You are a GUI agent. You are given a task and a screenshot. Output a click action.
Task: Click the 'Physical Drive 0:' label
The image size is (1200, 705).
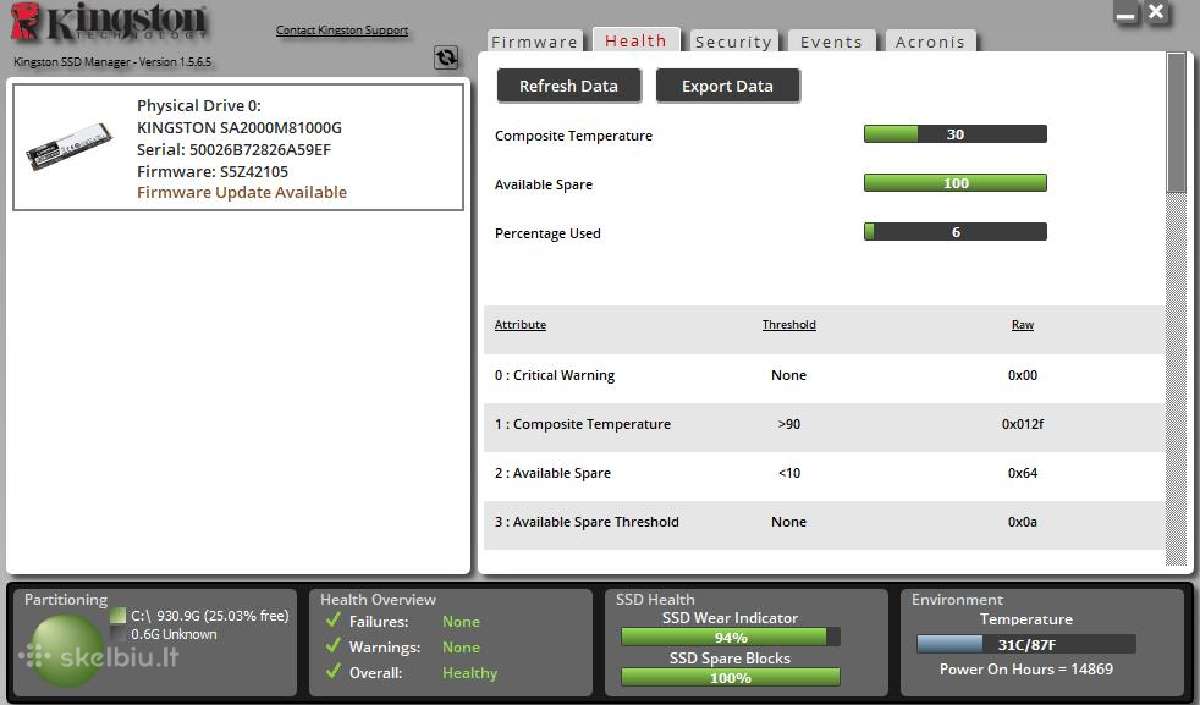click(x=199, y=105)
